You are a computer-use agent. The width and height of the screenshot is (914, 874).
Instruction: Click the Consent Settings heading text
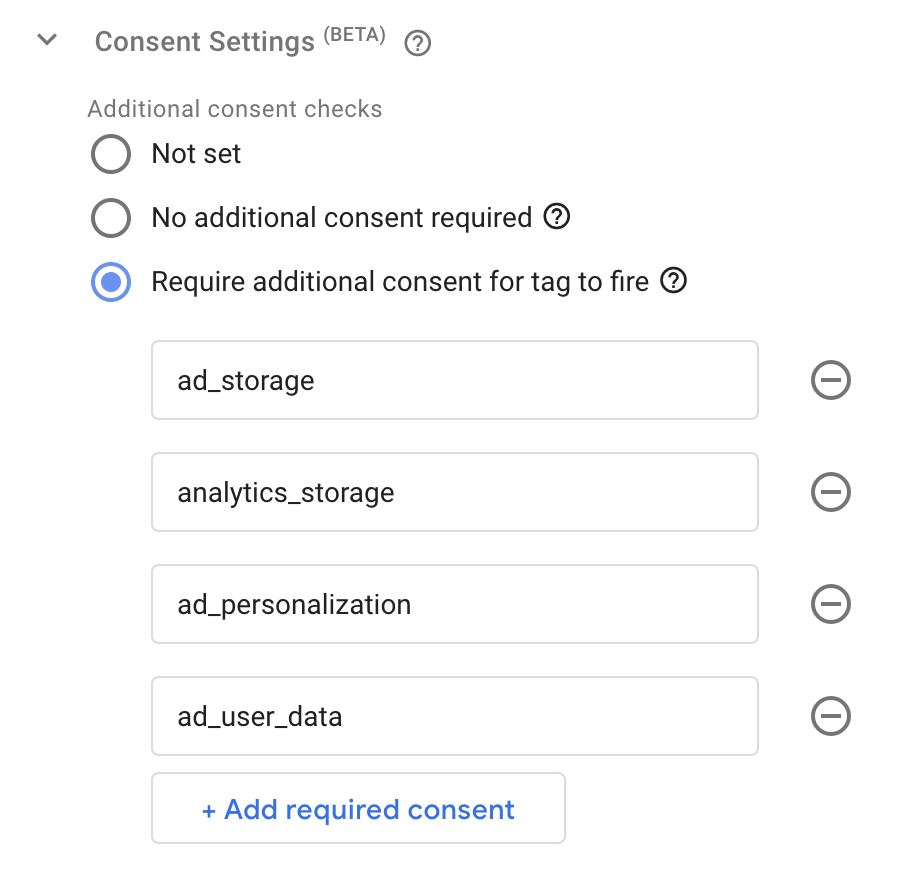205,42
